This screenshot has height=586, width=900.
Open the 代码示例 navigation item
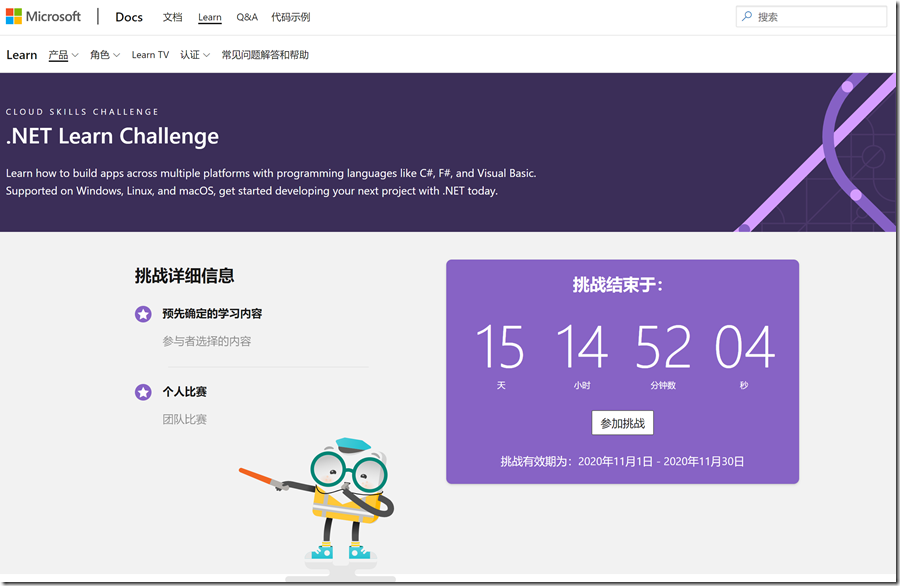click(x=290, y=17)
